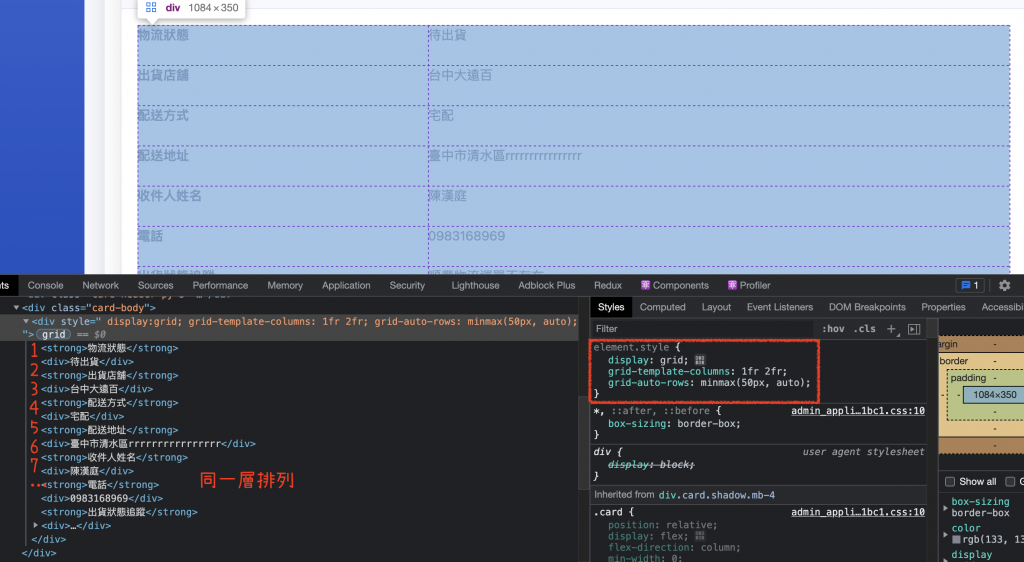Select the Styles sub-tab
The image size is (1024, 562).
pos(611,307)
